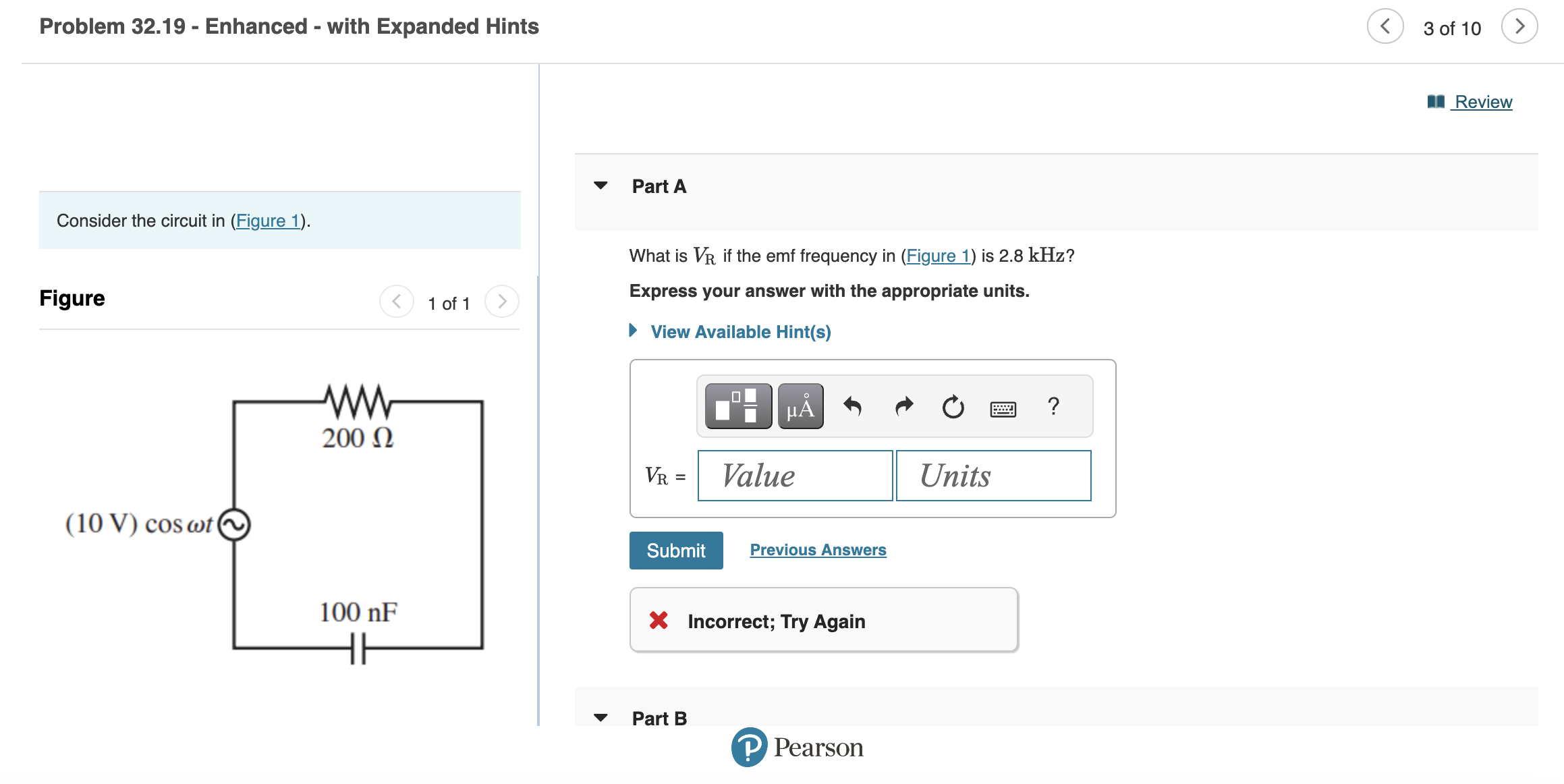Click the Units input field

coord(993,476)
